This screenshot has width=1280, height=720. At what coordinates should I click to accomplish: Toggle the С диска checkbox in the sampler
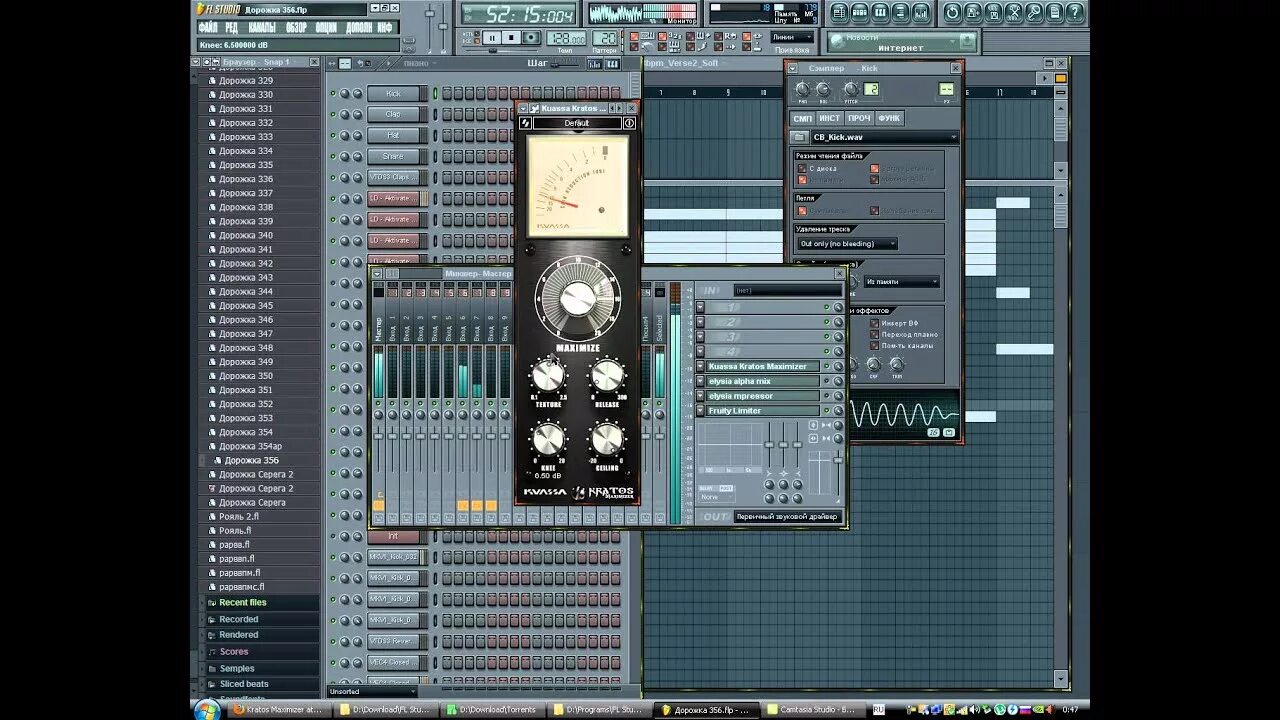802,168
